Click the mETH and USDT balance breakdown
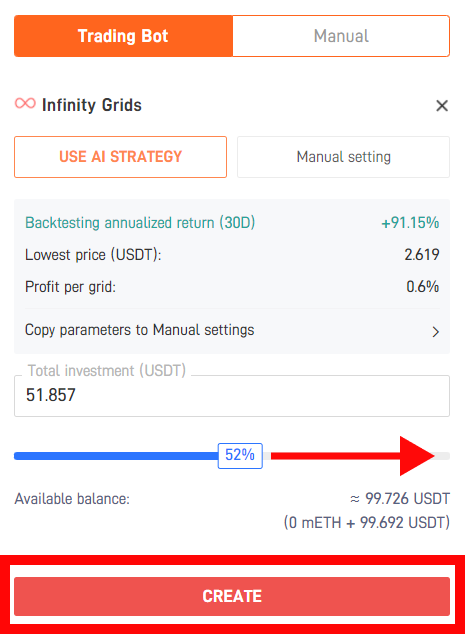The height and width of the screenshot is (634, 465). (x=367, y=522)
